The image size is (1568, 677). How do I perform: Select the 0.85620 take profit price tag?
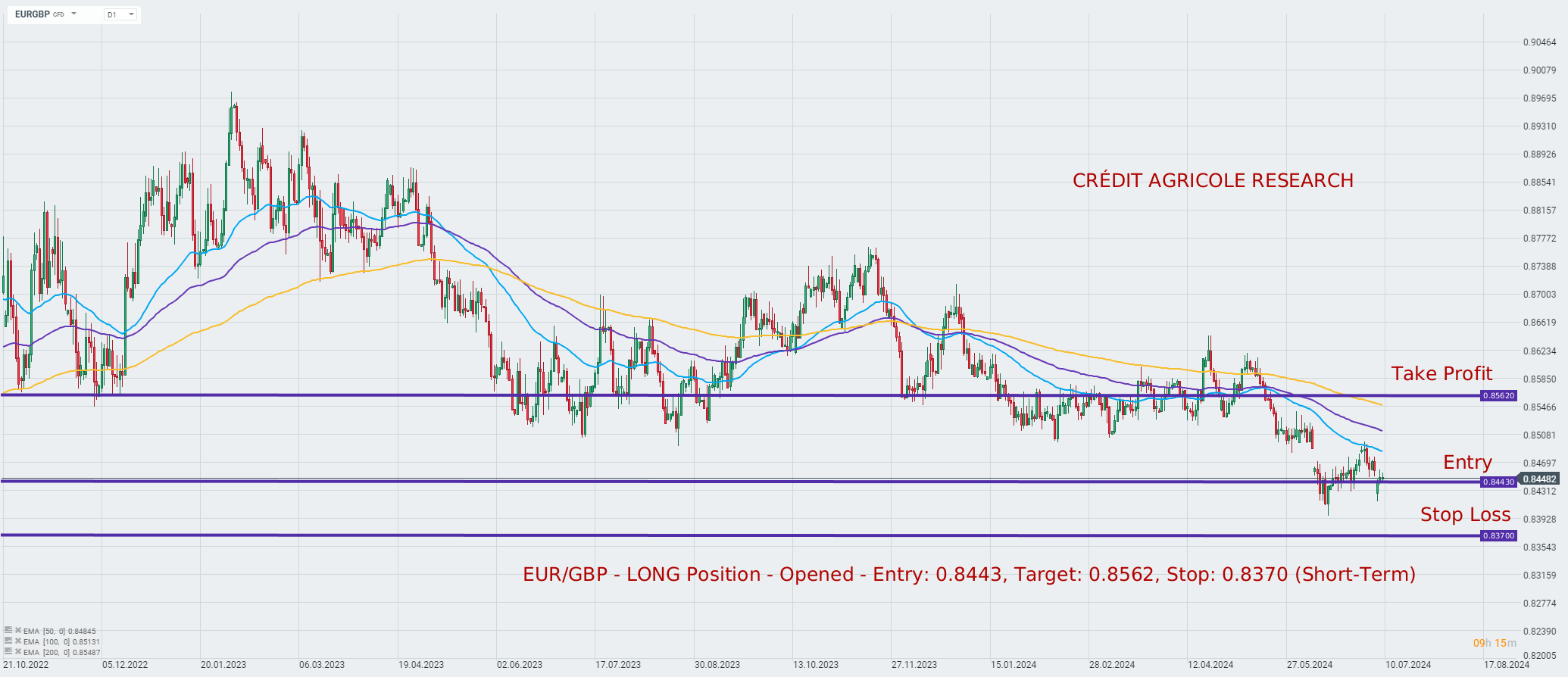1498,395
